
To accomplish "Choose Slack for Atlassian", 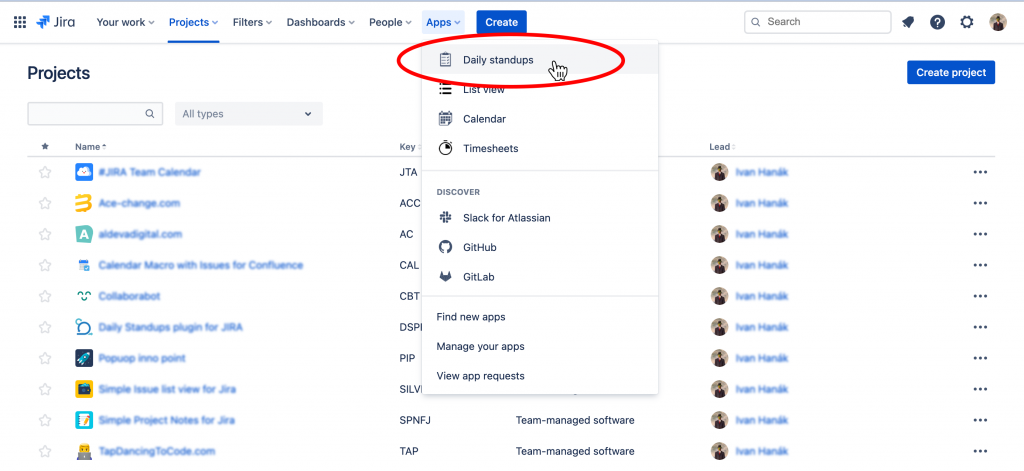I will coord(539,218).
